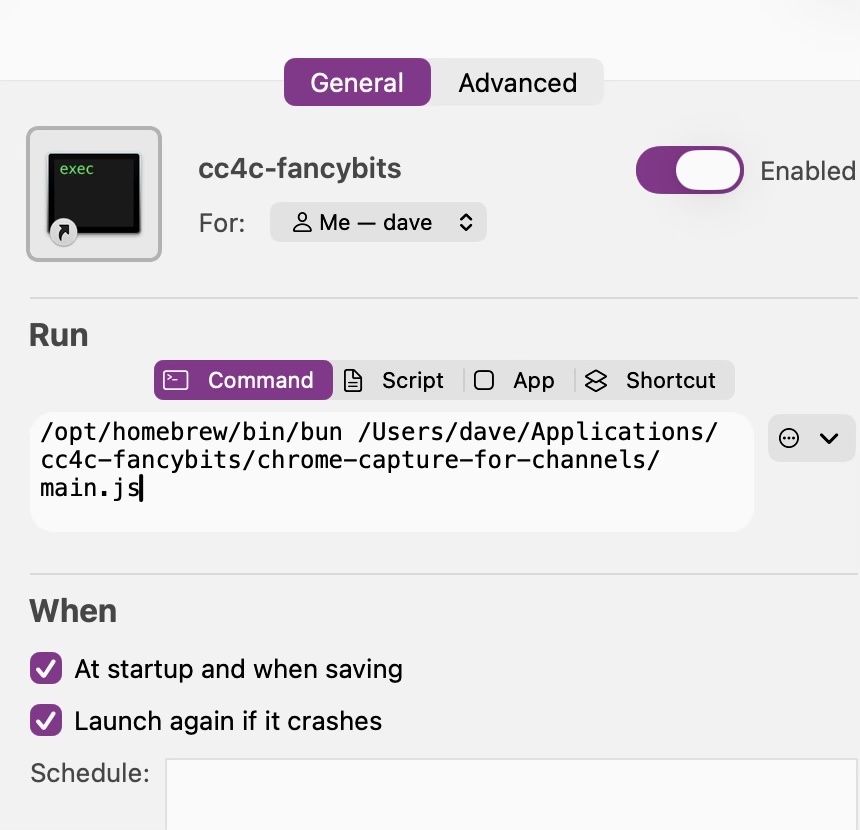
Task: Click the person icon beside Me — dave
Action: click(x=301, y=222)
